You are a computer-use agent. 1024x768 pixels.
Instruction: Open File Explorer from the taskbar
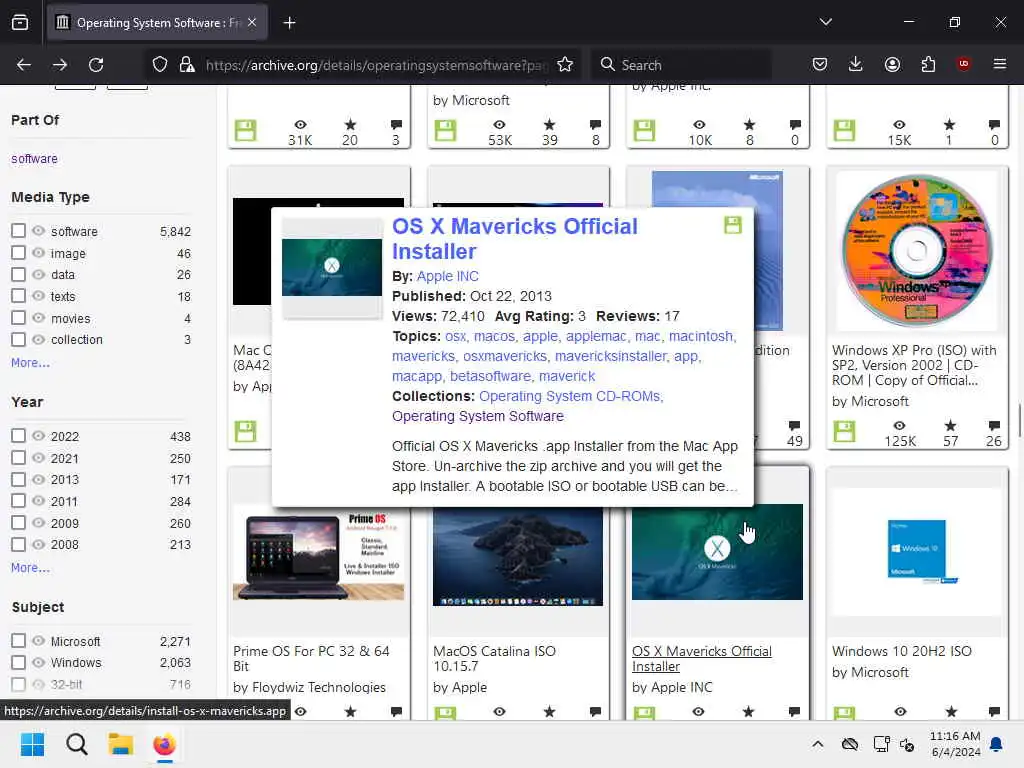point(120,744)
